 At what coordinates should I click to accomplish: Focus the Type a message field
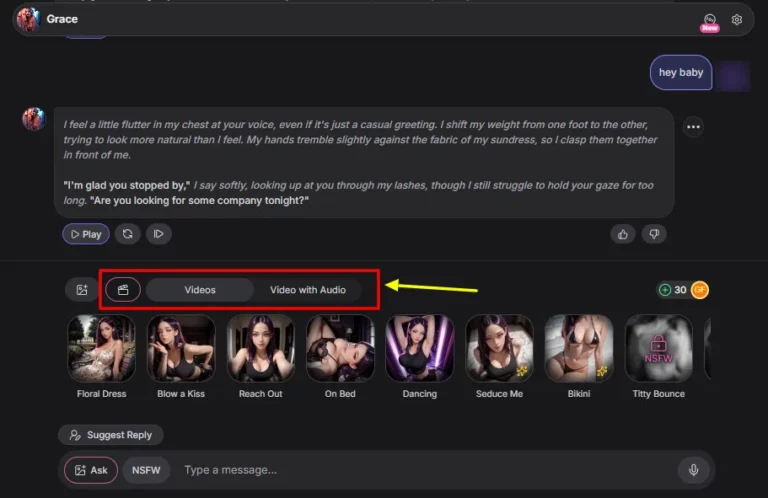[x=424, y=470]
